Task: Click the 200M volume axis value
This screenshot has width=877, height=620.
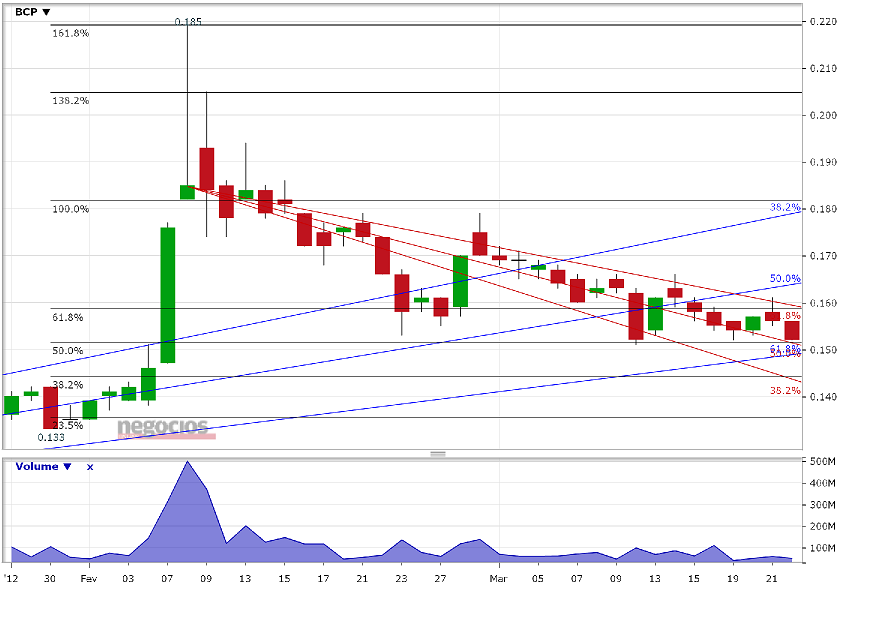Action: click(x=823, y=527)
